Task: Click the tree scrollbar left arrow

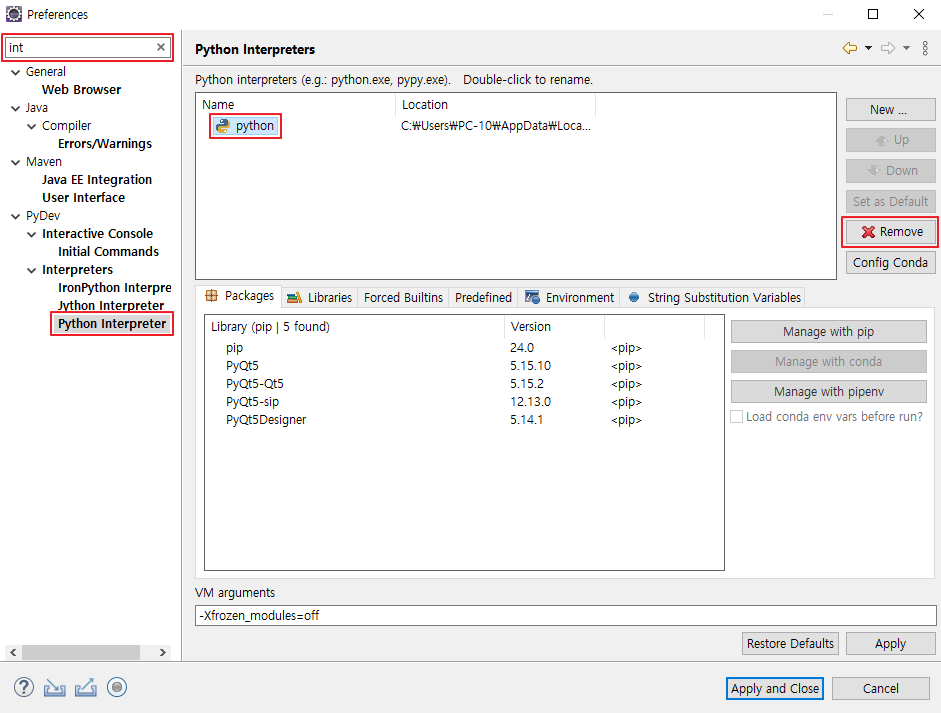Action: 13,652
